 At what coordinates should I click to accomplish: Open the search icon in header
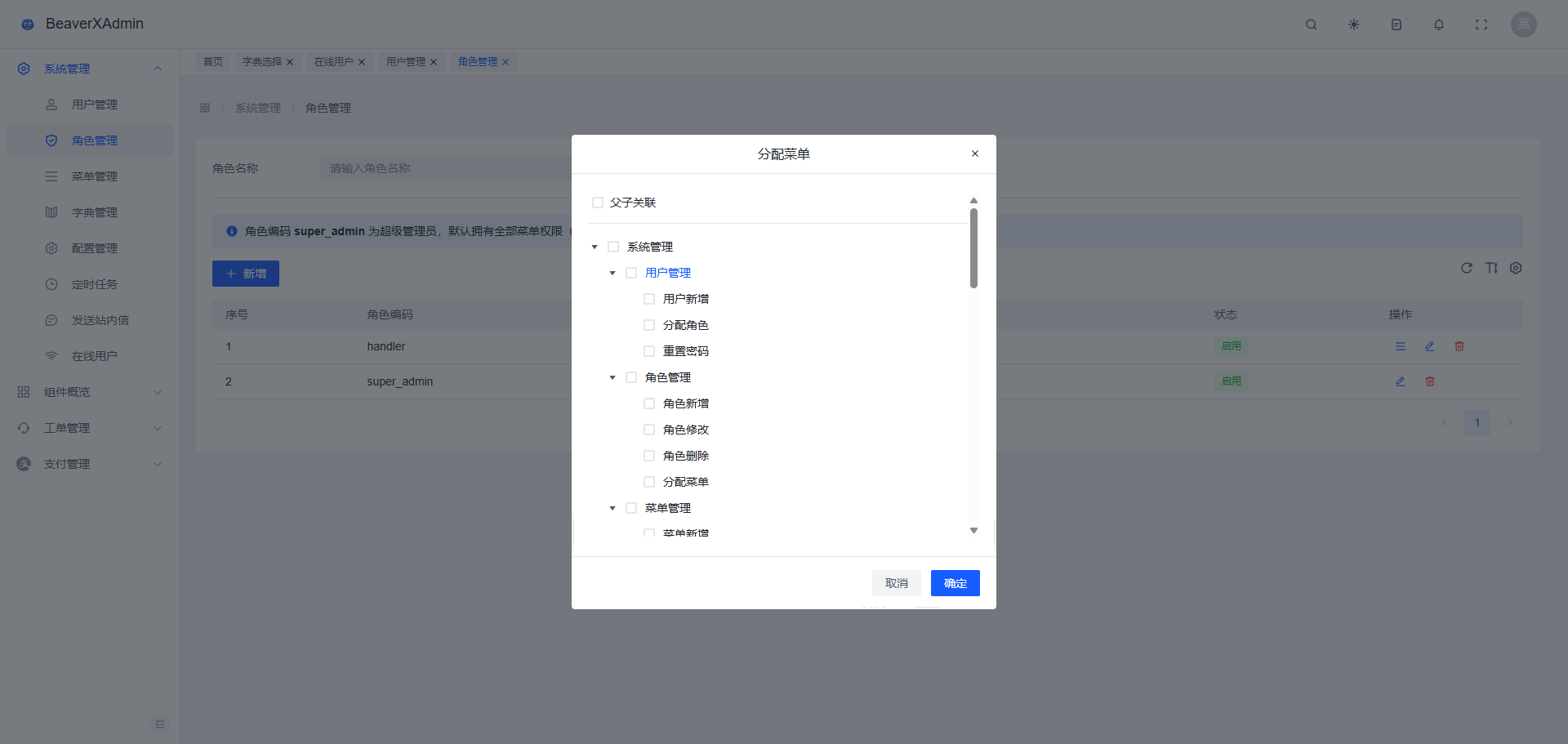(1312, 25)
